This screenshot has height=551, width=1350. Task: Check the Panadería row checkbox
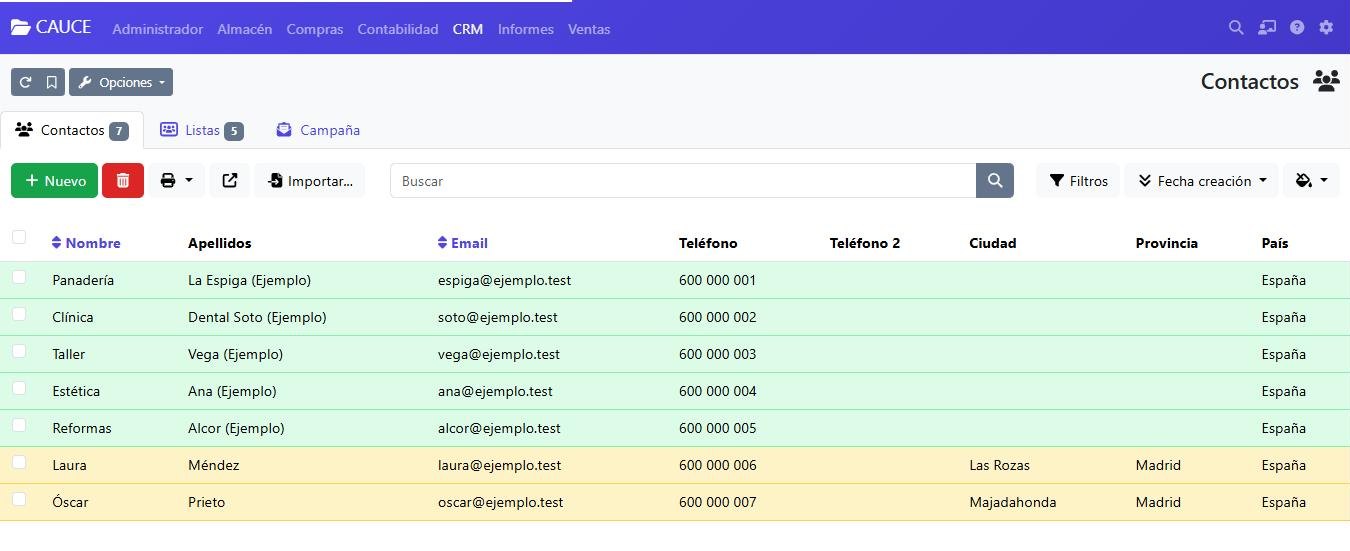click(19, 277)
